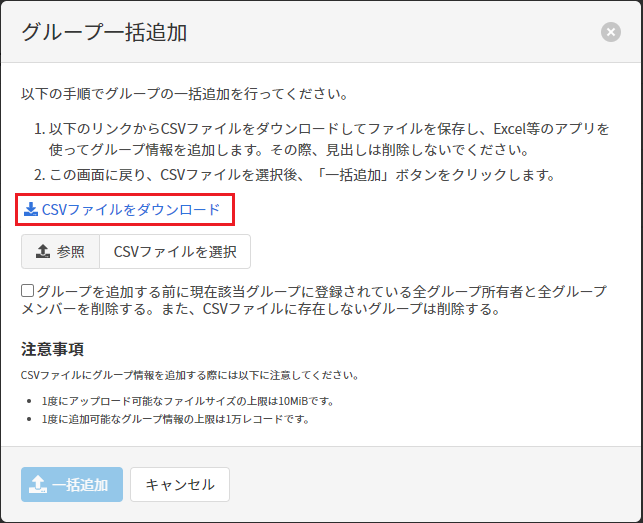The image size is (643, 523).
Task: Click the upload icon inside the 参照 button
Action: tap(43, 252)
